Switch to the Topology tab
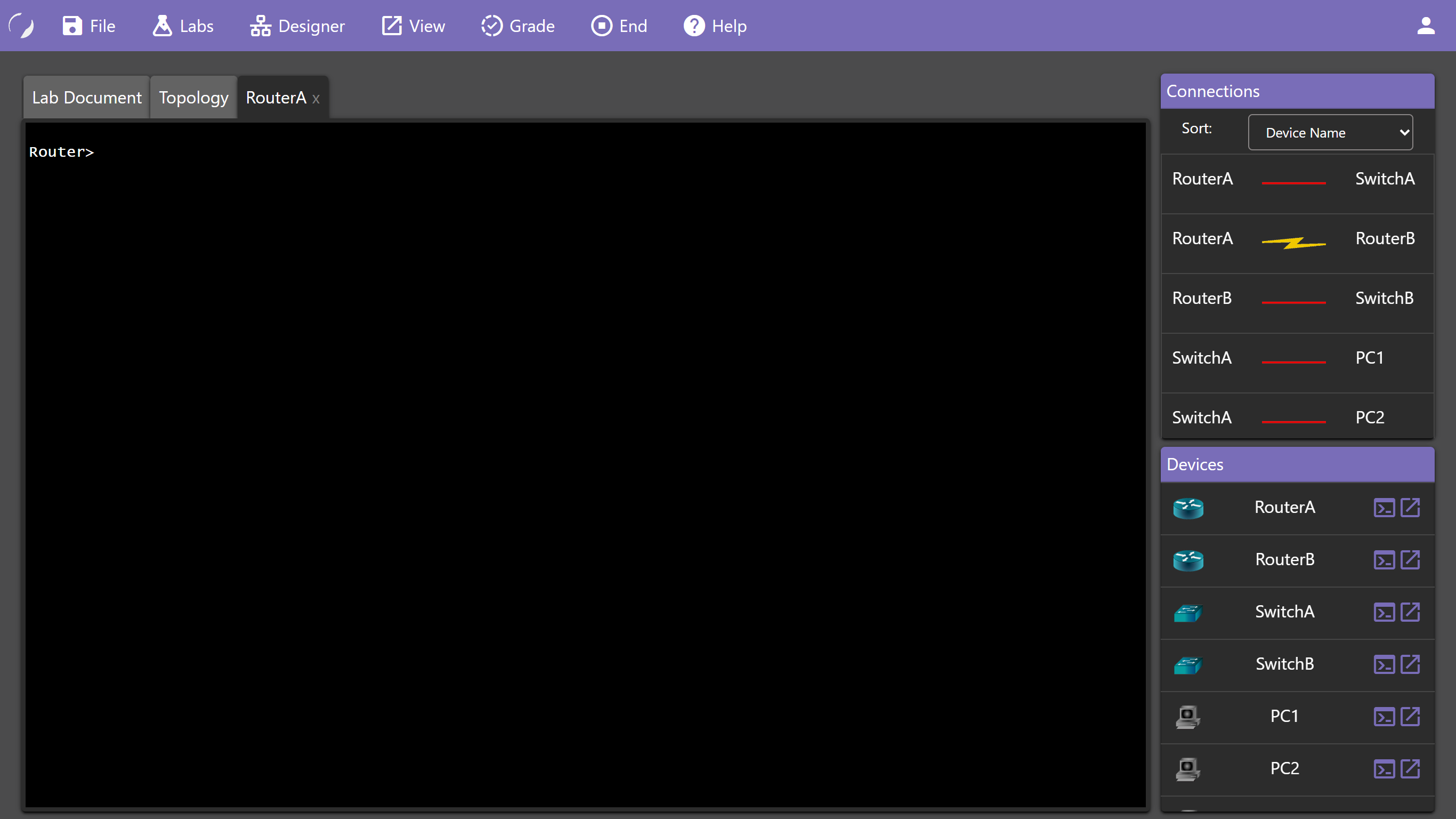1456x819 pixels. click(193, 98)
